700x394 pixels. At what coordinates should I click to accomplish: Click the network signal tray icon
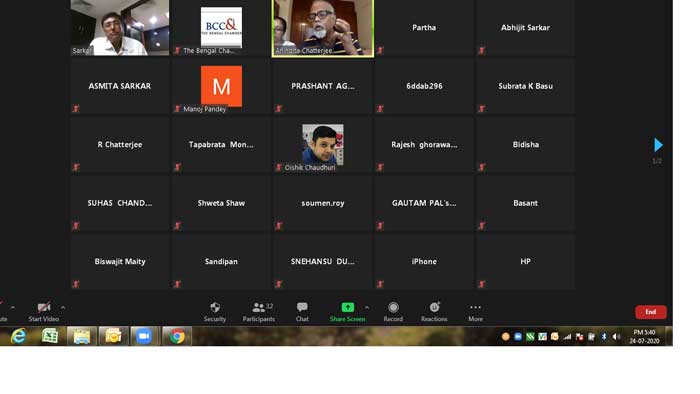click(x=567, y=337)
